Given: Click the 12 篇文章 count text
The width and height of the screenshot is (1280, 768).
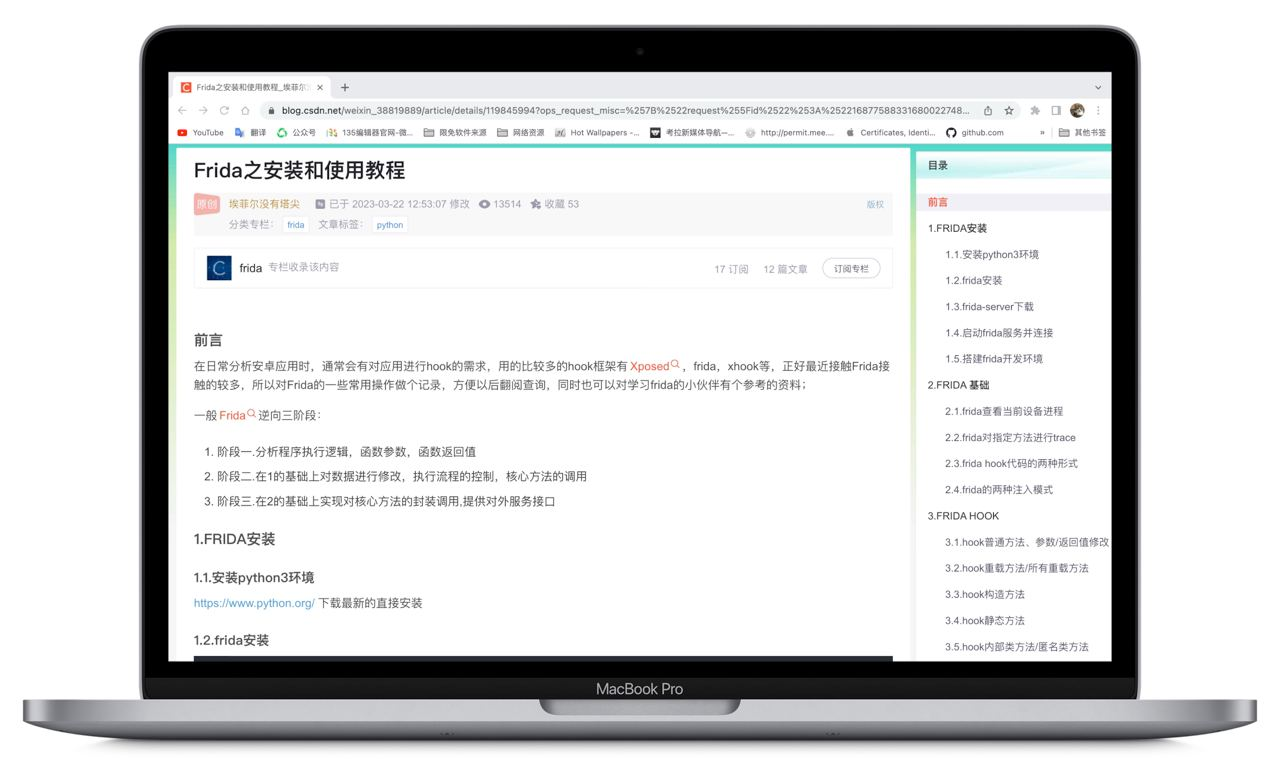Looking at the screenshot, I should pyautogui.click(x=785, y=269).
